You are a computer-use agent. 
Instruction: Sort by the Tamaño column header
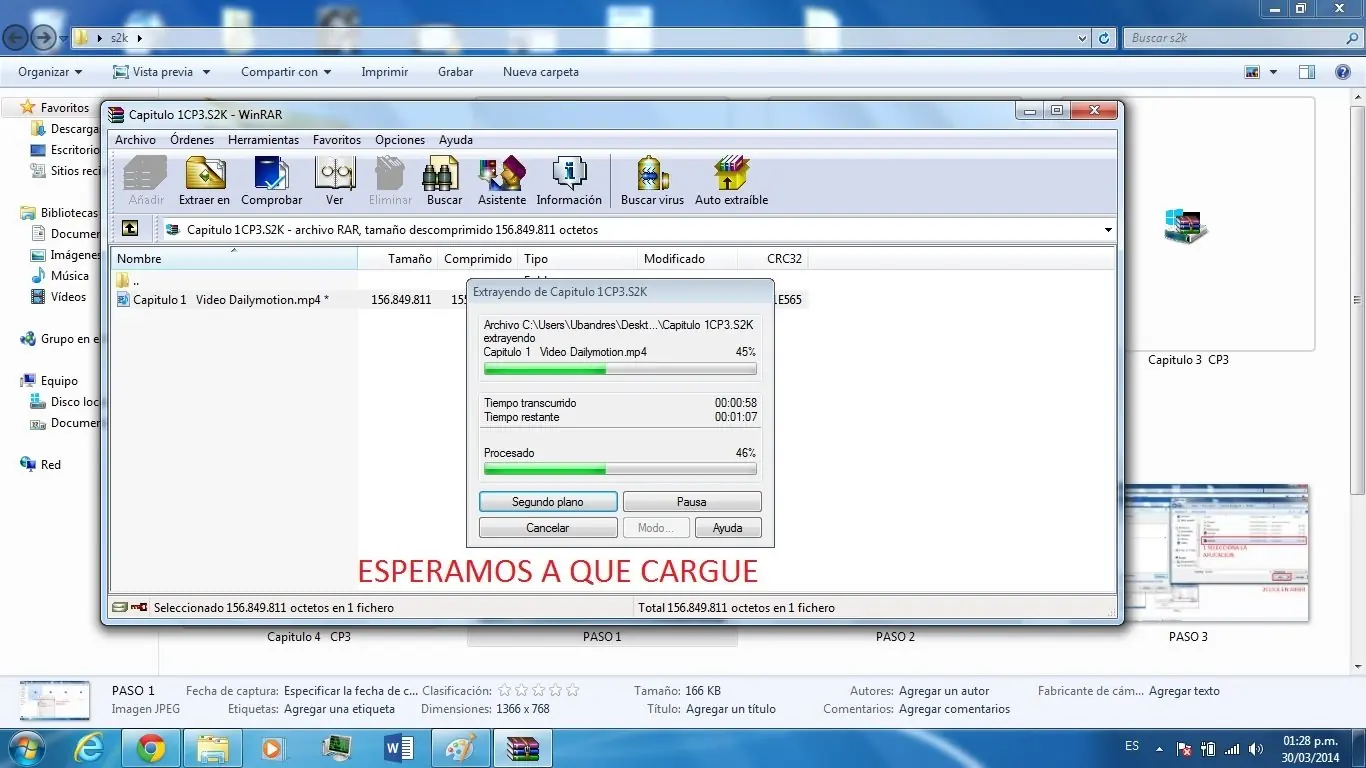pos(398,258)
